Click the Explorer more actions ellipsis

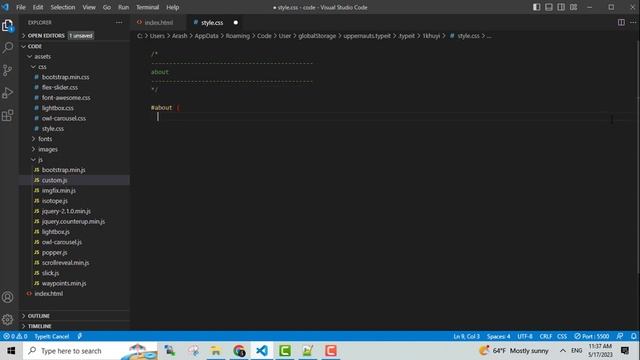119,22
